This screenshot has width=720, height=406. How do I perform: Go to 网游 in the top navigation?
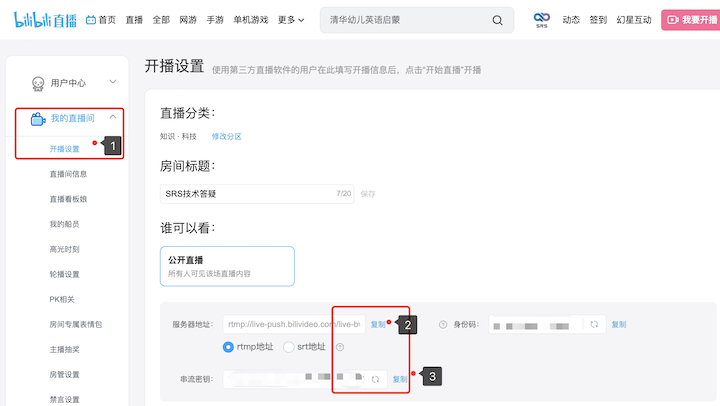[188, 20]
